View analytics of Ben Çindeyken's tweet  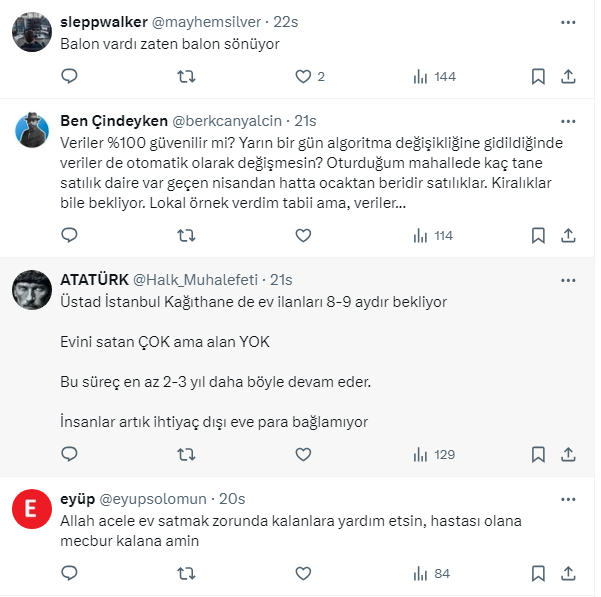coord(432,235)
